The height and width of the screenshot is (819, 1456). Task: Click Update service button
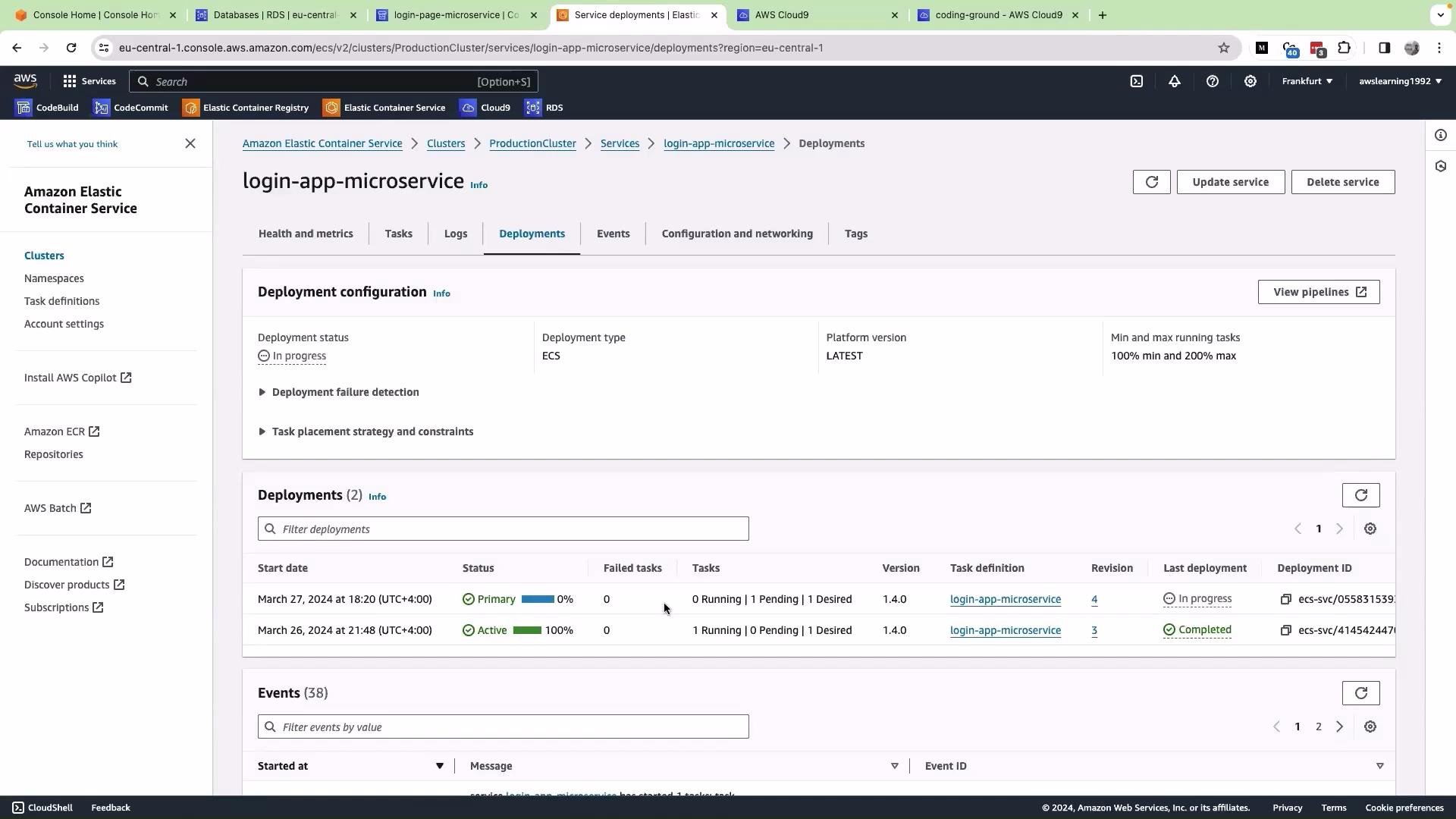coord(1230,182)
